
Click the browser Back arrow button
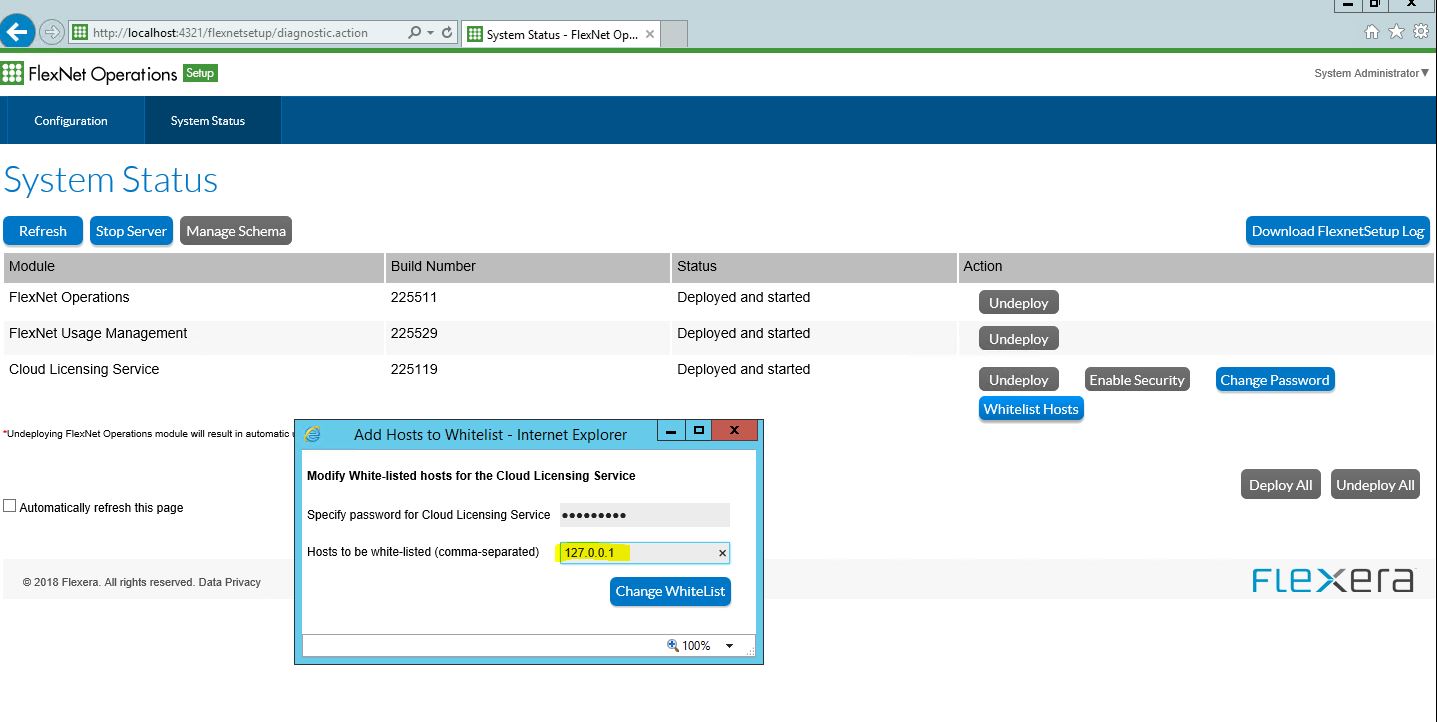point(18,32)
